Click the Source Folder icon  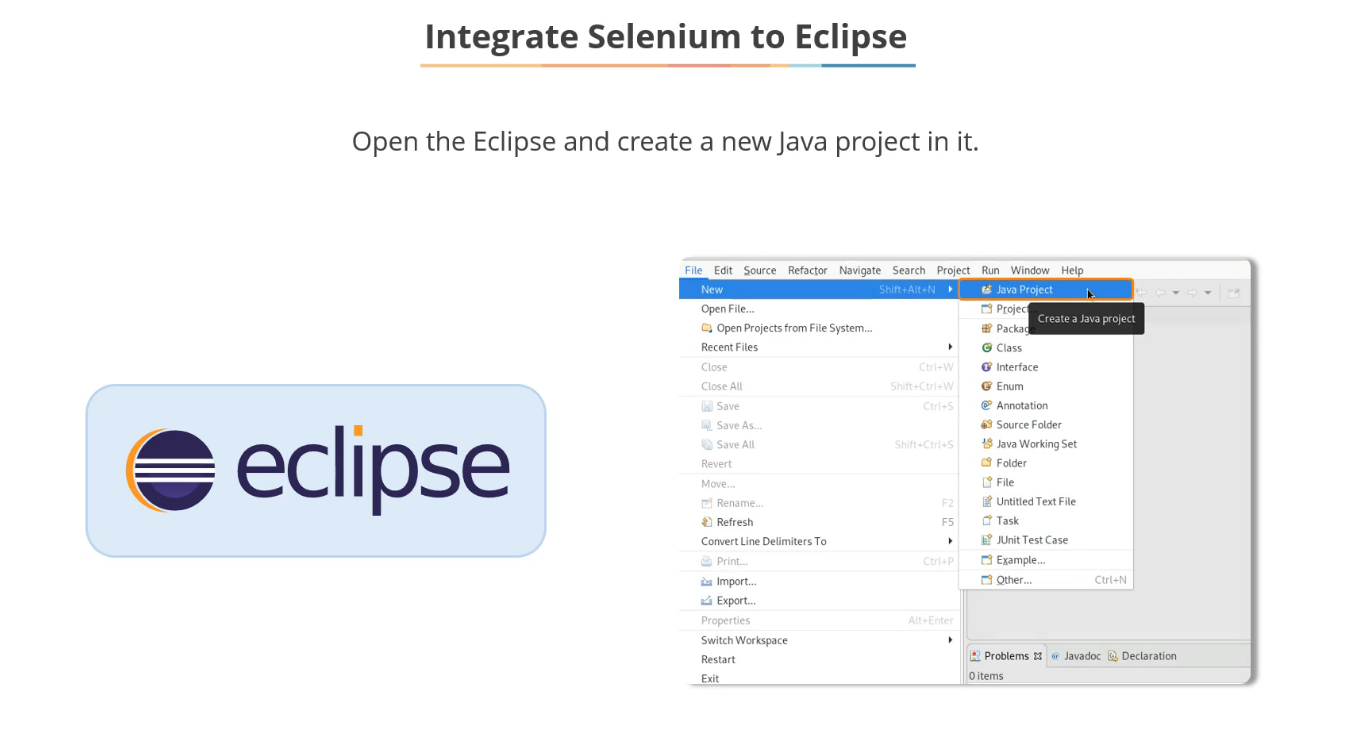click(x=987, y=424)
